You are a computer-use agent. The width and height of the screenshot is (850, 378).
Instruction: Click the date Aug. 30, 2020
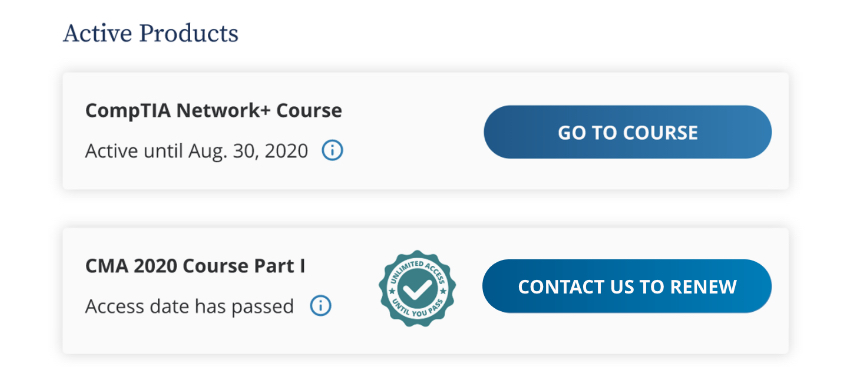tap(248, 151)
